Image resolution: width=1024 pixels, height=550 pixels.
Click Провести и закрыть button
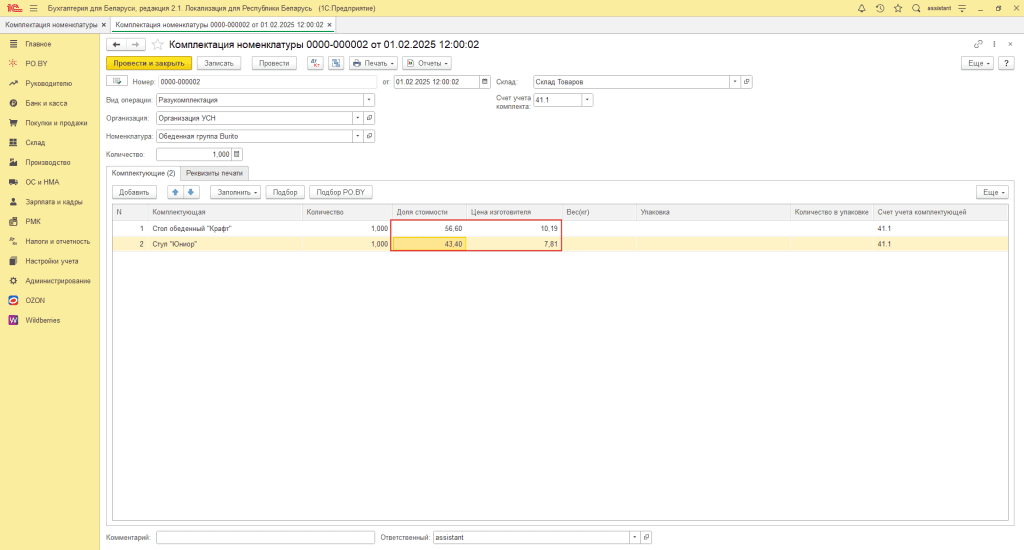pyautogui.click(x=149, y=63)
